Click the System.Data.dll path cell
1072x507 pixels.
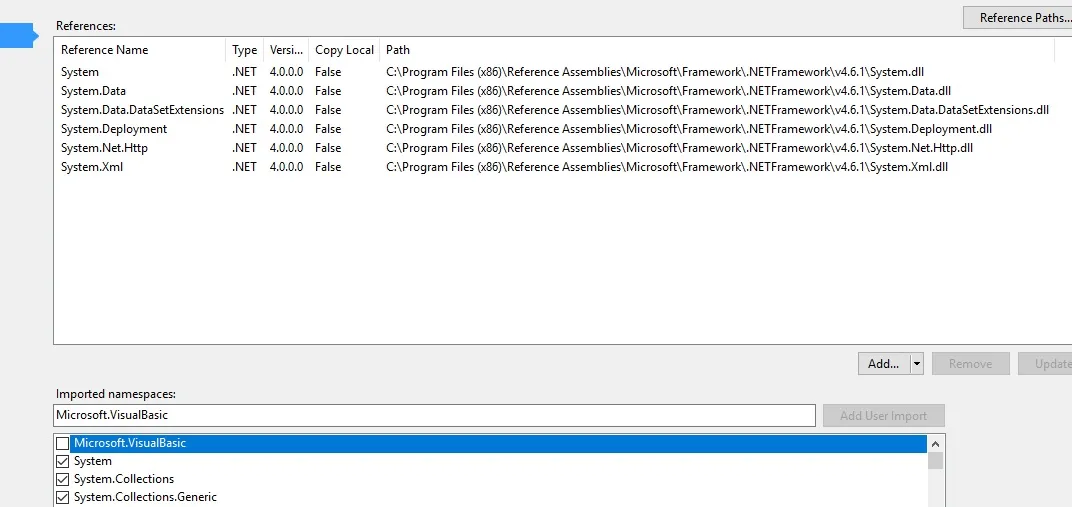[x=669, y=91]
